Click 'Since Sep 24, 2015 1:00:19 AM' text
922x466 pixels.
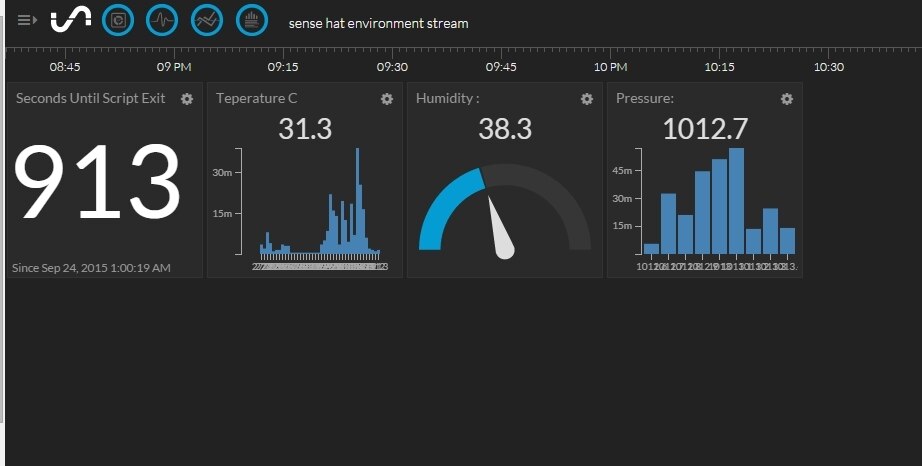pos(91,268)
